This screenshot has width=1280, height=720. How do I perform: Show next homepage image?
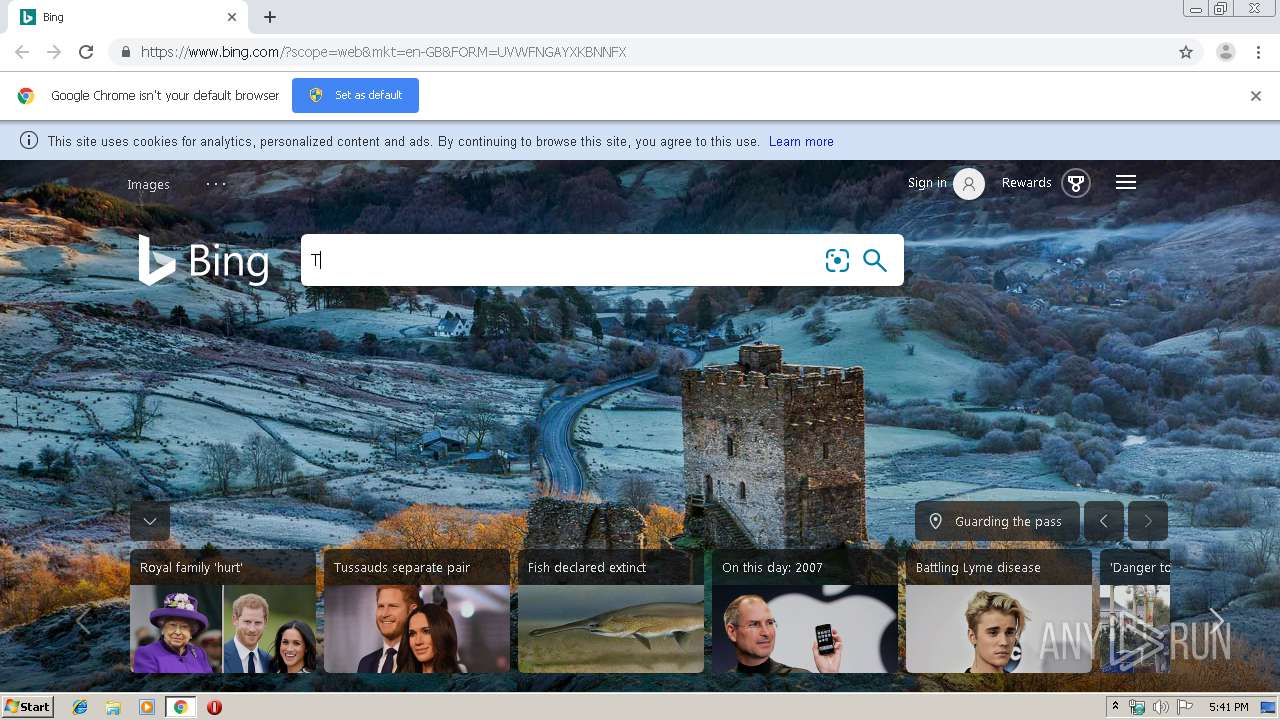(1148, 521)
